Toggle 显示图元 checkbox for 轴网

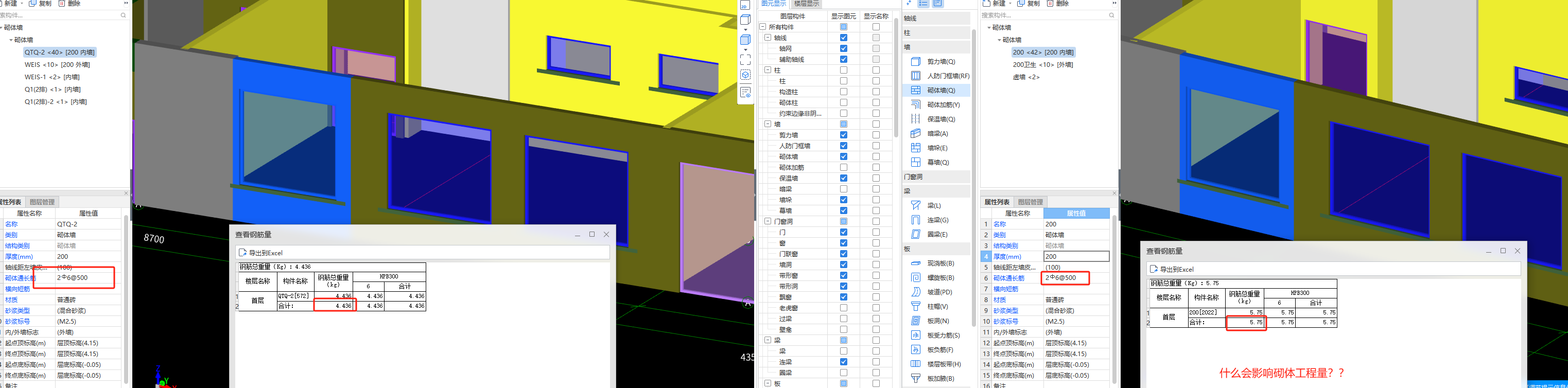tap(843, 49)
